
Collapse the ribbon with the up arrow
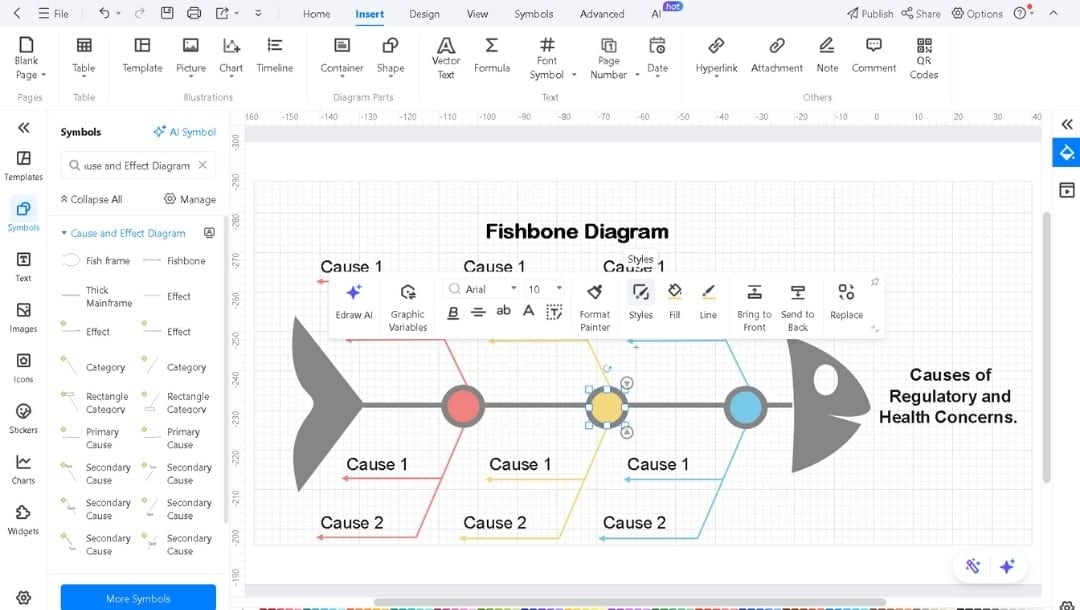click(1052, 13)
